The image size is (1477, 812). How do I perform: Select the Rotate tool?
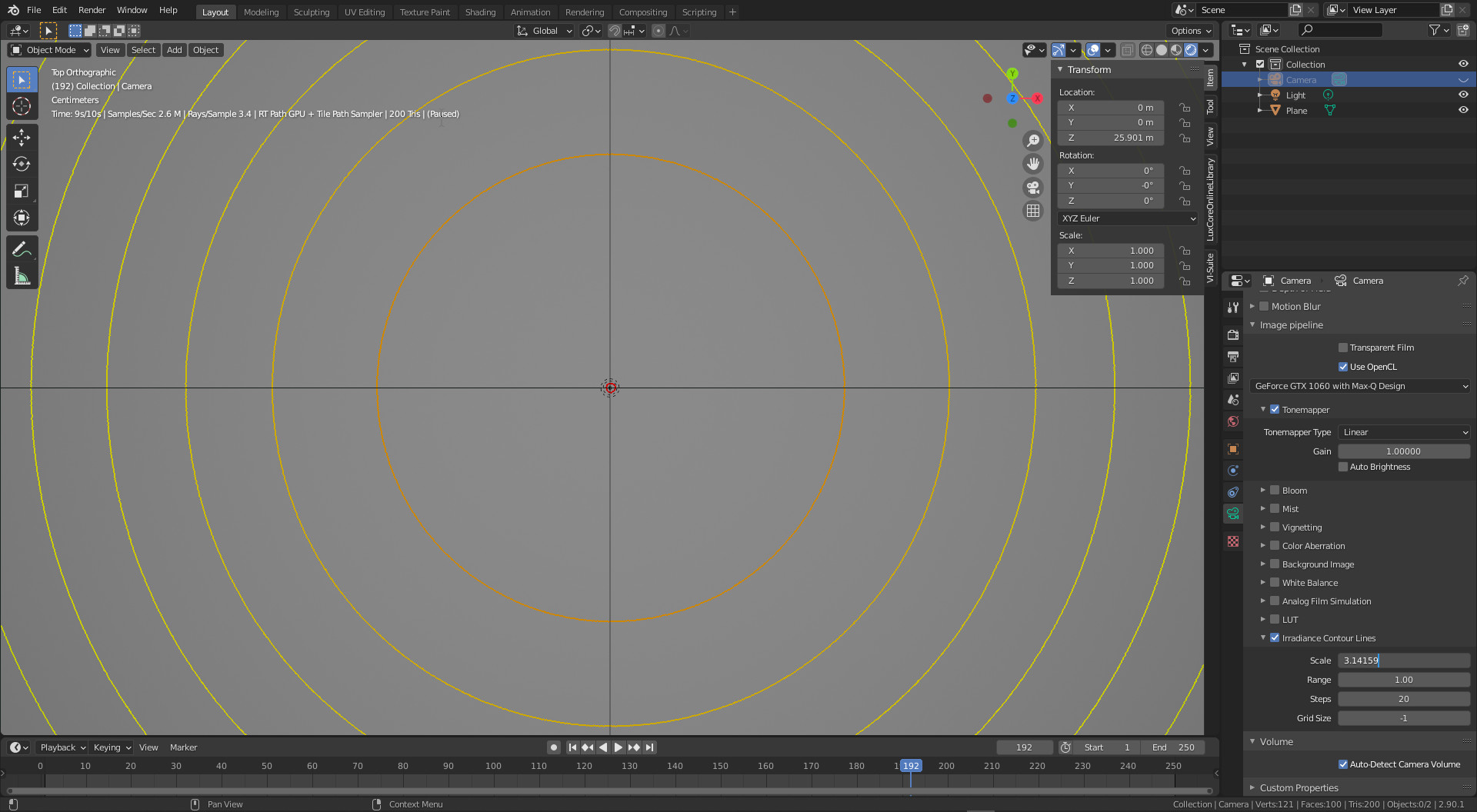click(x=22, y=164)
